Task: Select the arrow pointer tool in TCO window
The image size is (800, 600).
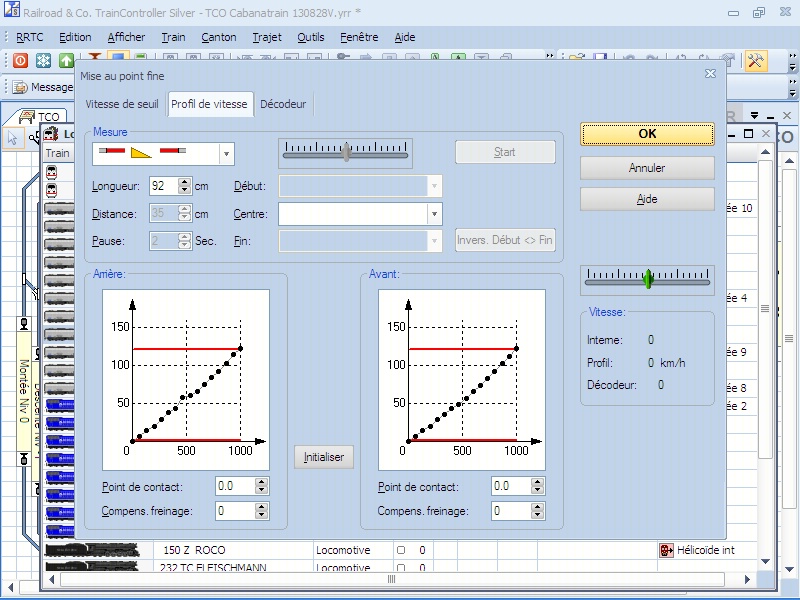Action: coord(12,138)
